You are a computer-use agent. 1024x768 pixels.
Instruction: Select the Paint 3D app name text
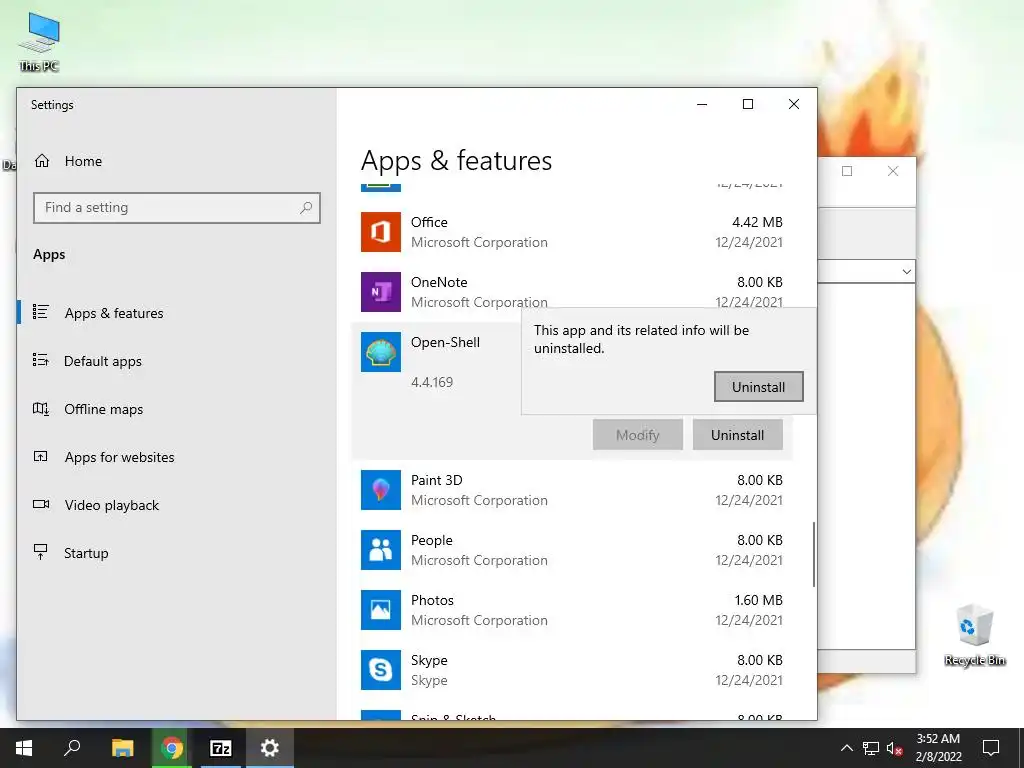point(436,480)
